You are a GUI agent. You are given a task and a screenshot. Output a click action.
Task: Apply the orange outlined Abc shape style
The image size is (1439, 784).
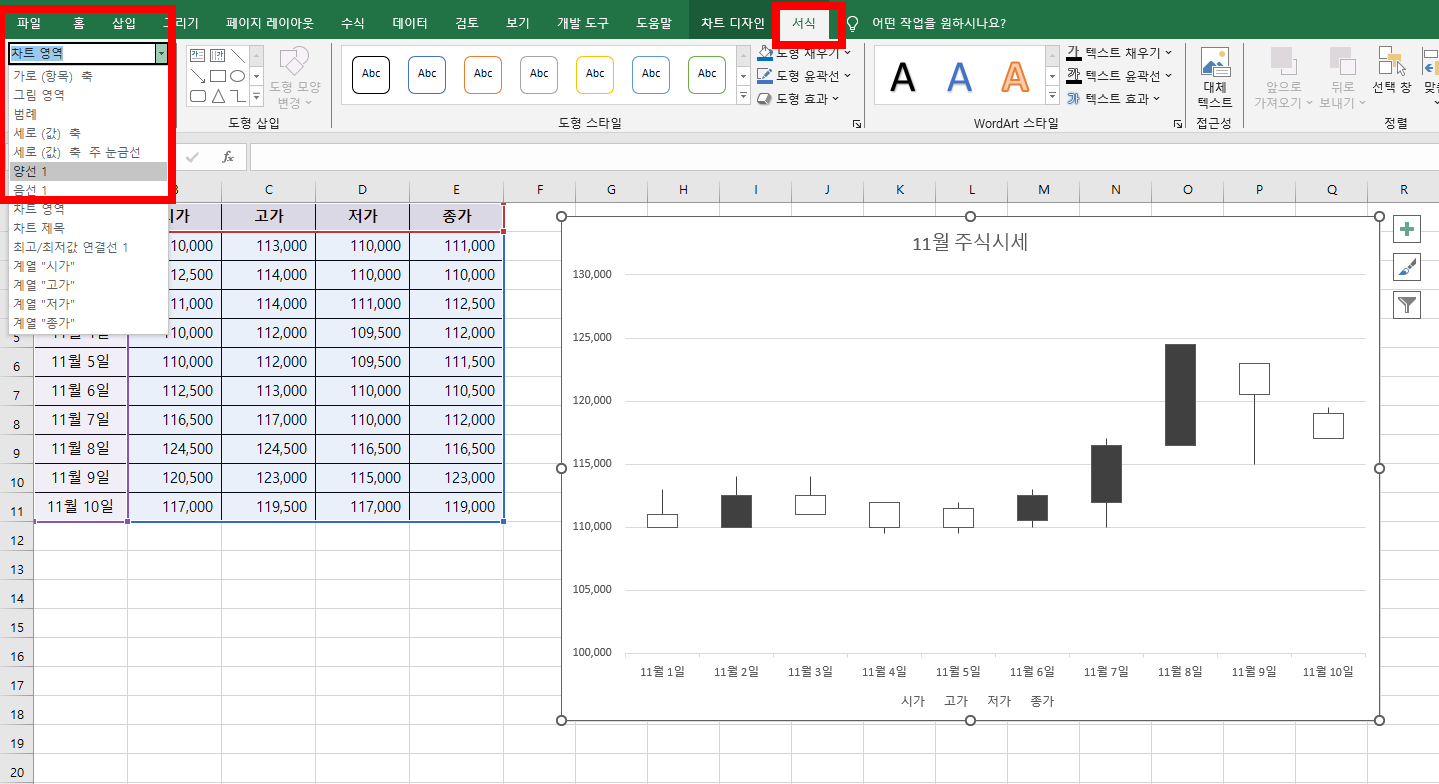pyautogui.click(x=483, y=74)
